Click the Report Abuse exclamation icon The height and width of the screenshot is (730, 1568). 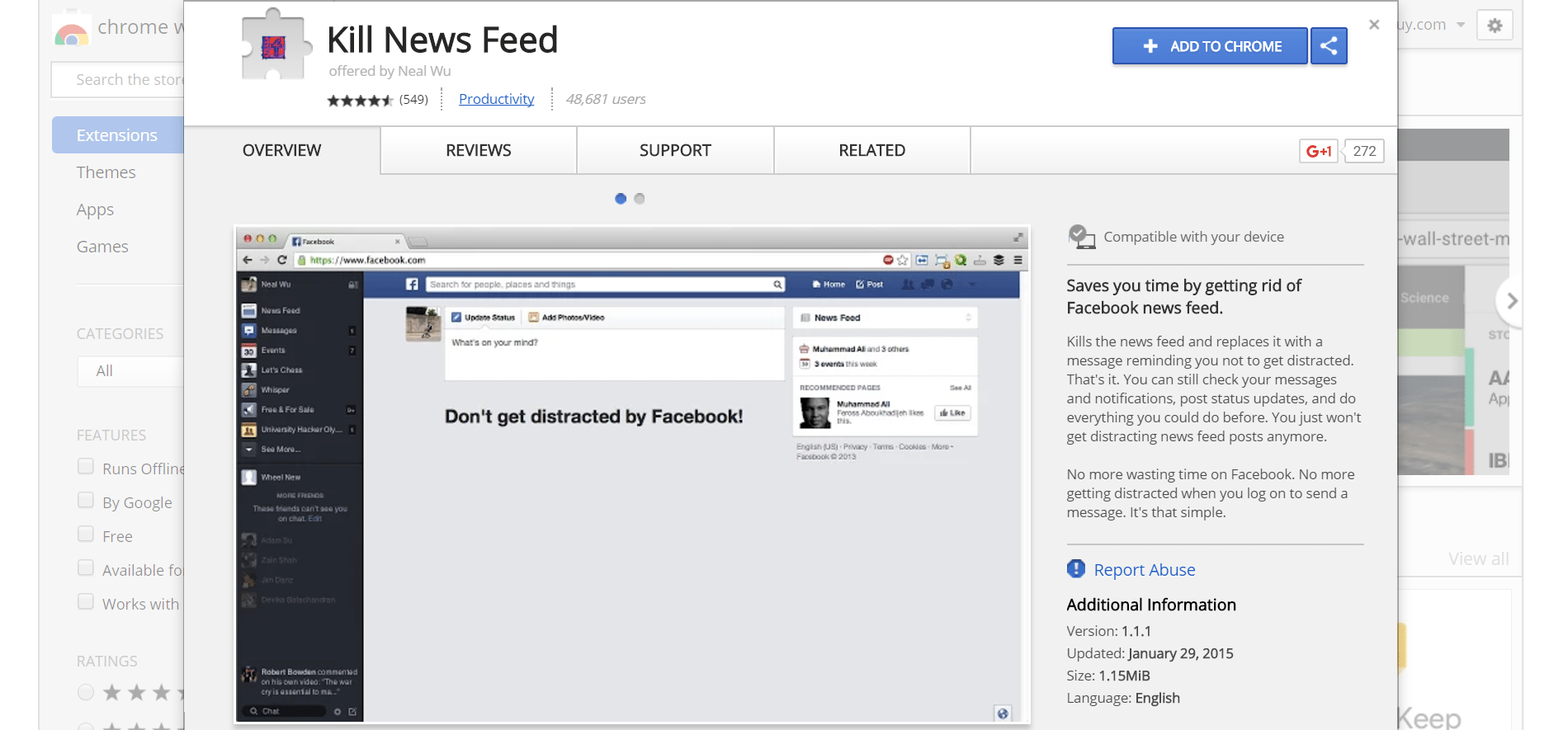[x=1076, y=568]
